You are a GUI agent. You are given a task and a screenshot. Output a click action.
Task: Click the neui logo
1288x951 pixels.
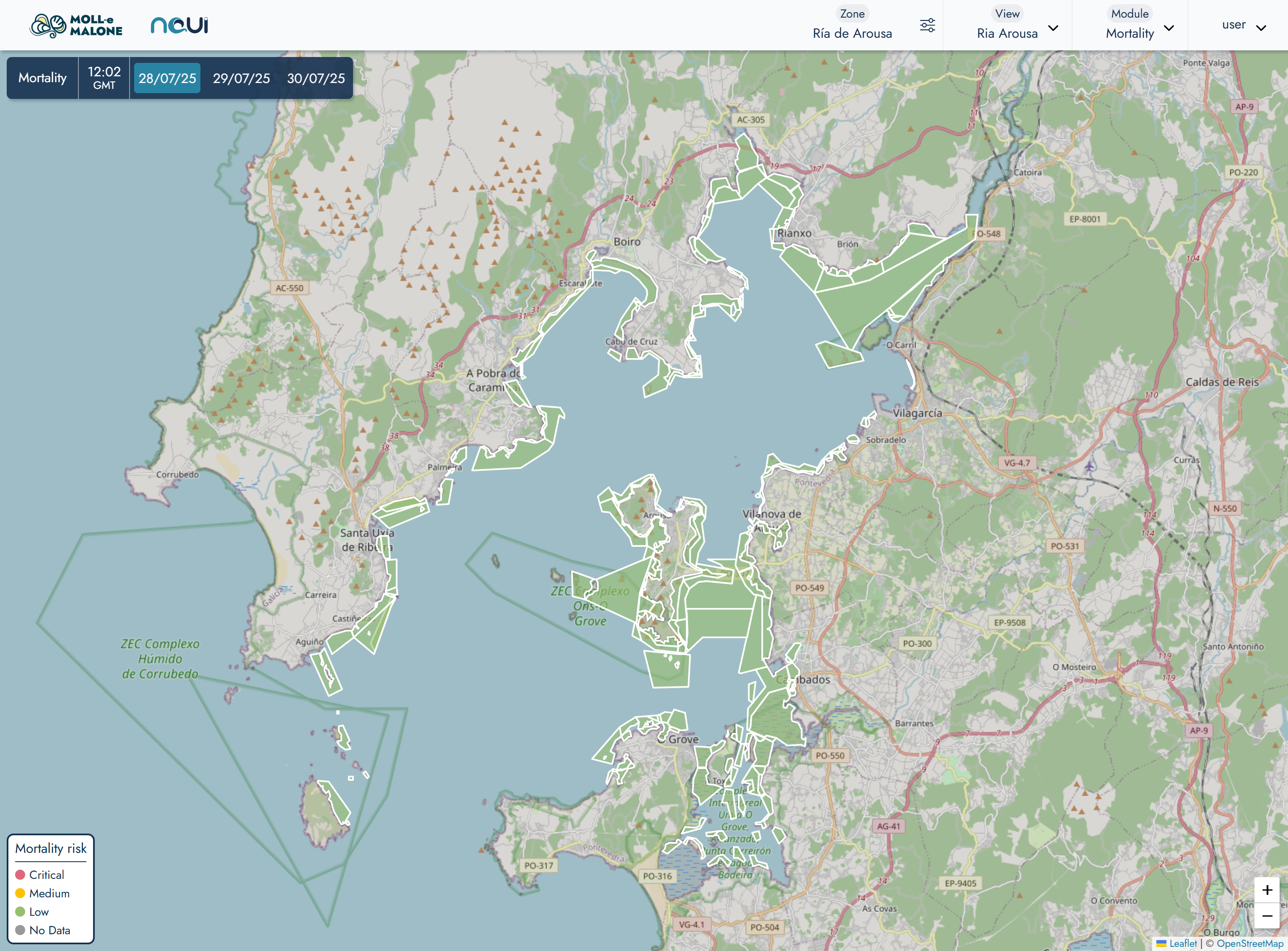179,25
